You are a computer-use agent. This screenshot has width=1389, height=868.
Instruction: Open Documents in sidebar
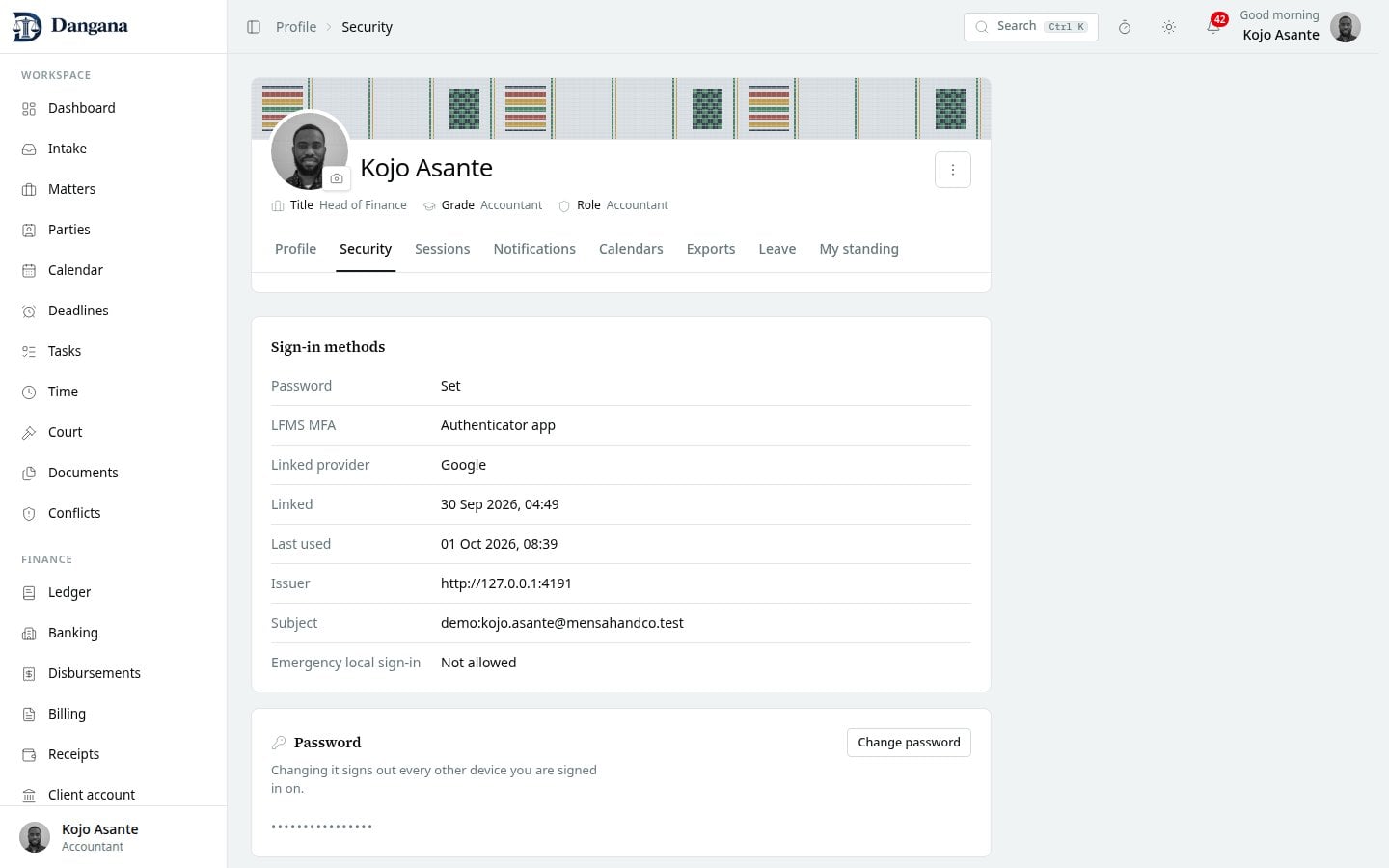pos(113,473)
